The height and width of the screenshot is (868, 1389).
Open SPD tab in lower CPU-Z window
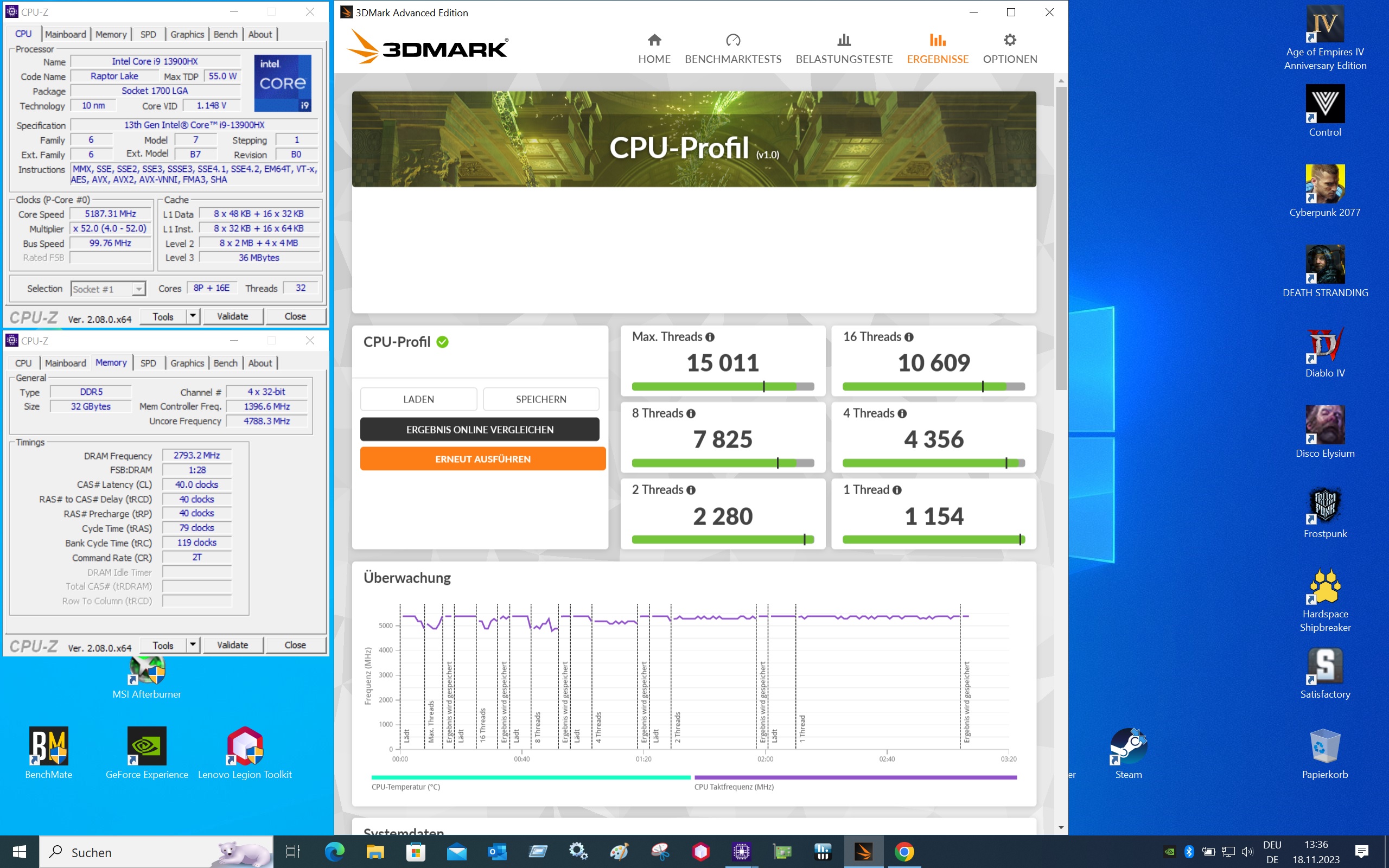[148, 363]
